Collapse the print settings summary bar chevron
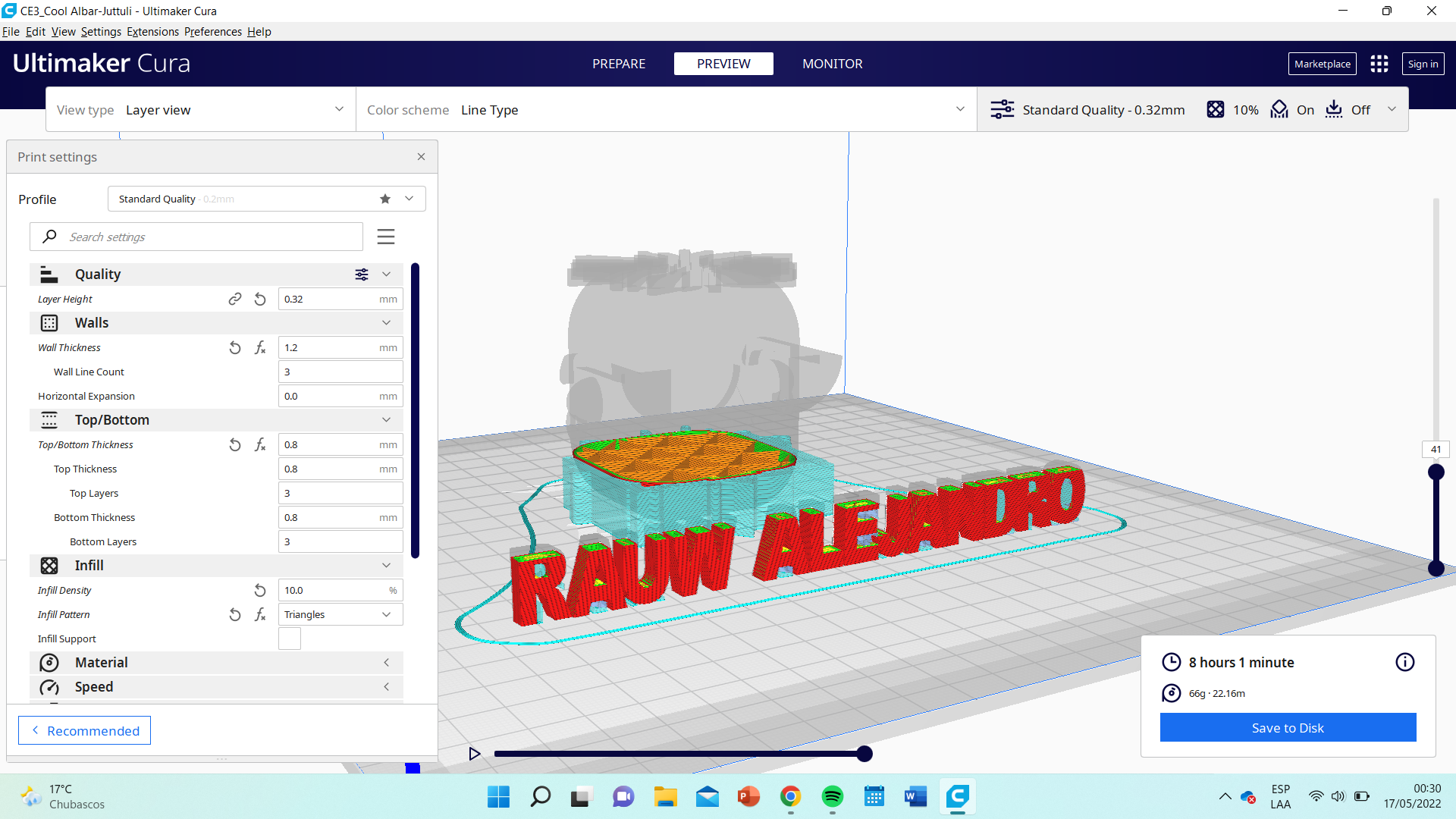The width and height of the screenshot is (1456, 819). coord(1392,109)
